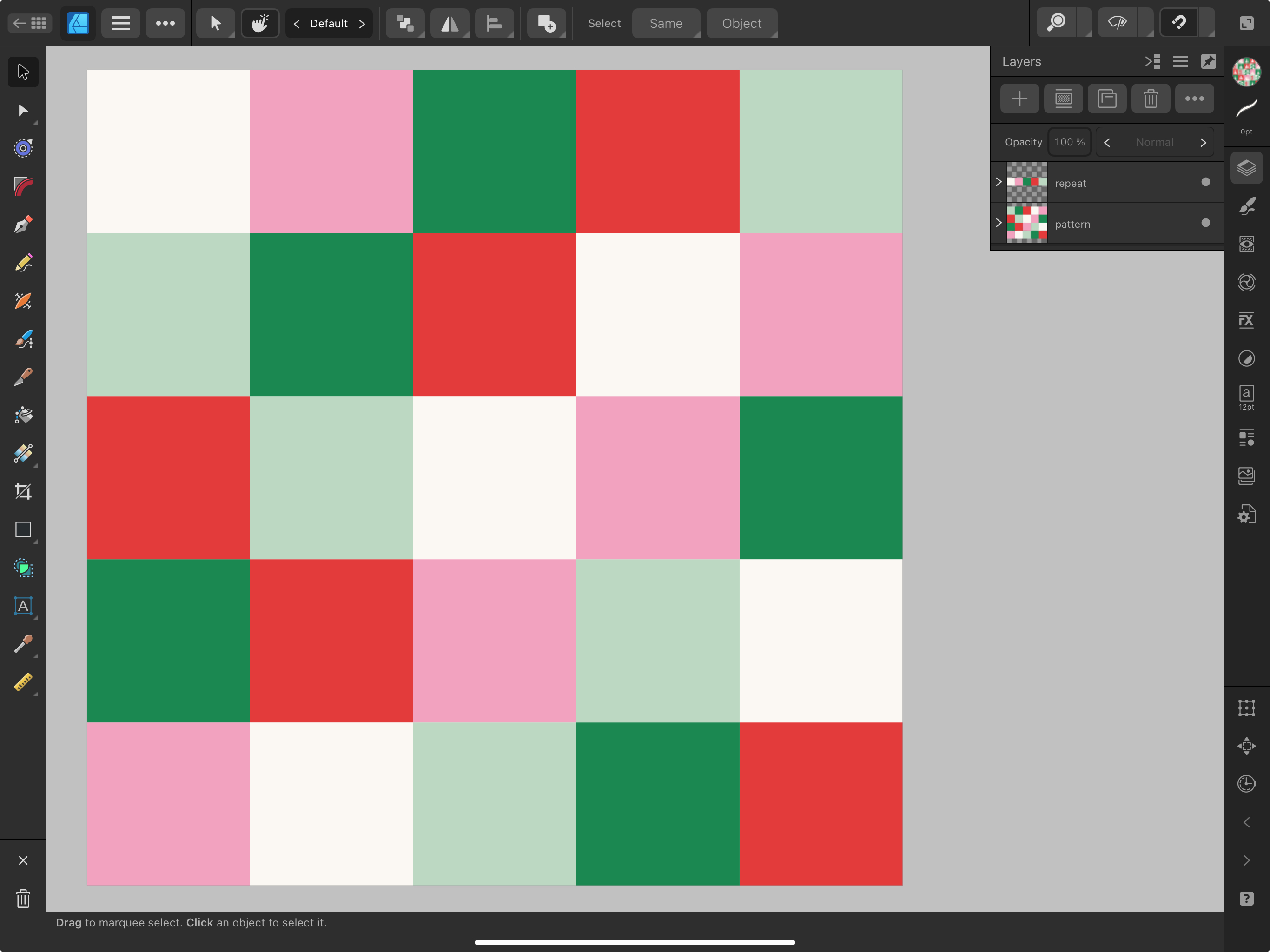Add a new layer with the plus button

1019,98
